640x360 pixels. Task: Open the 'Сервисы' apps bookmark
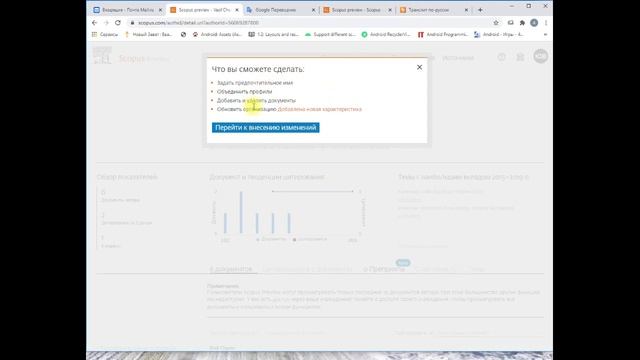click(105, 35)
